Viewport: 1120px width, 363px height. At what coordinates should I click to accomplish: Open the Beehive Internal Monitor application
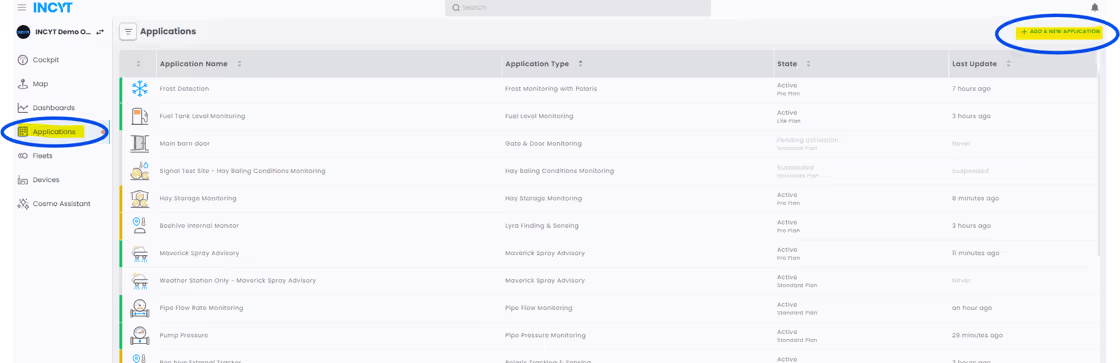click(199, 226)
